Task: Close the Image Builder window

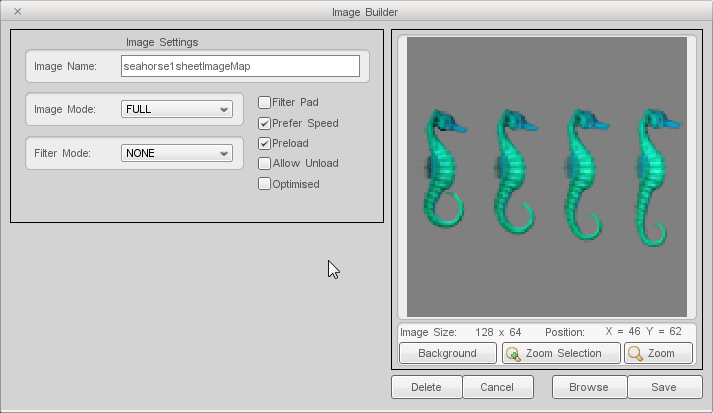Action: tap(18, 11)
